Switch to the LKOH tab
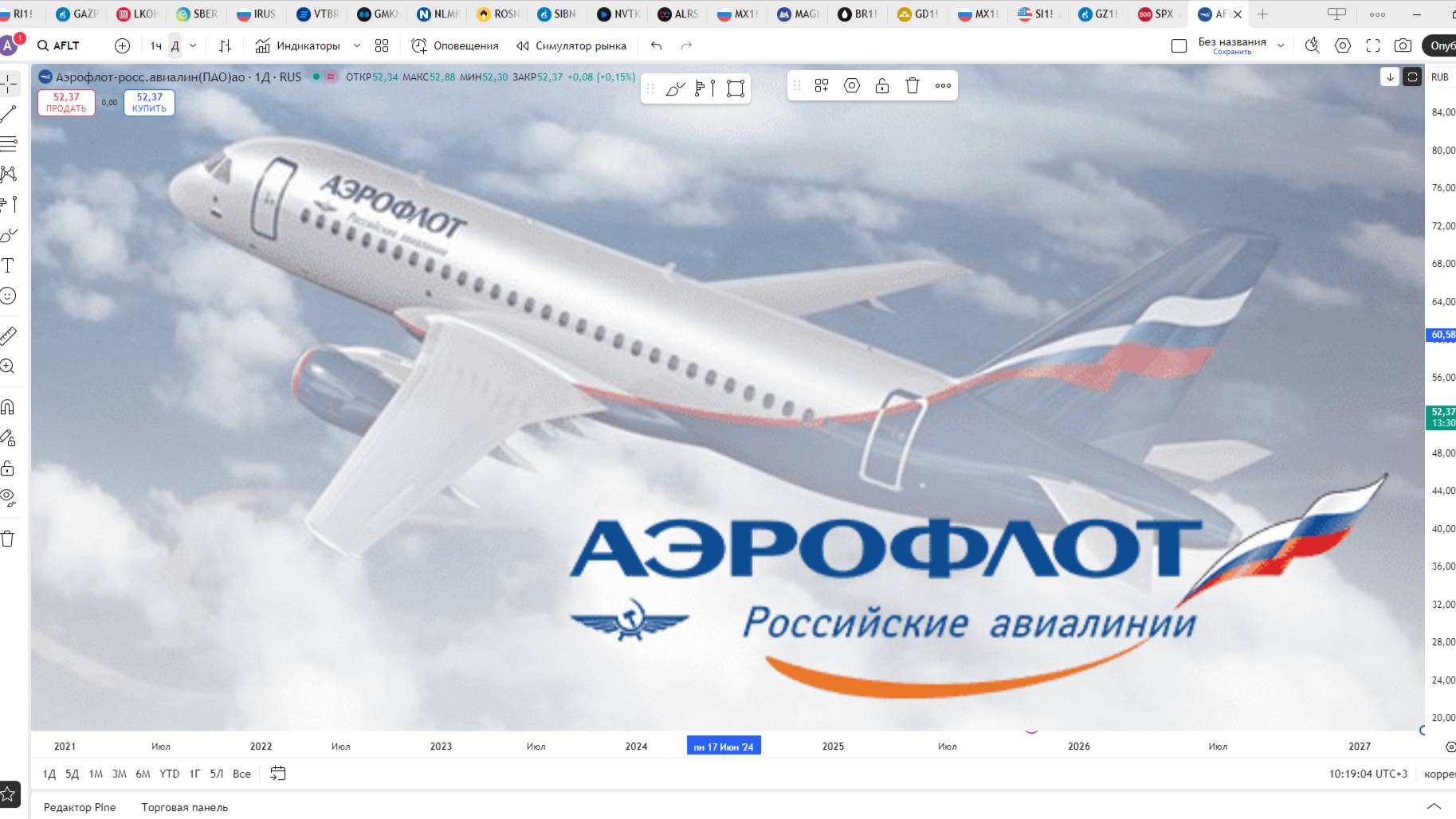The width and height of the screenshot is (1456, 819). coord(137,14)
